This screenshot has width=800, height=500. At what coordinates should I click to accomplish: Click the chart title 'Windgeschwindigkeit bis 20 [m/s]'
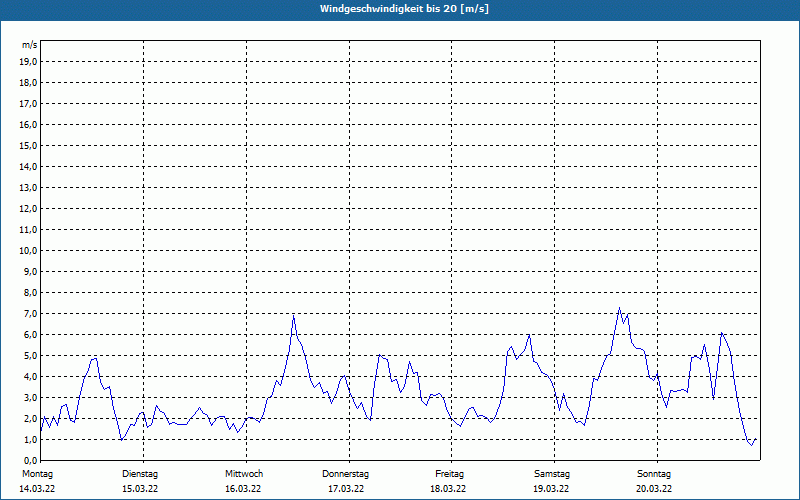coord(404,9)
